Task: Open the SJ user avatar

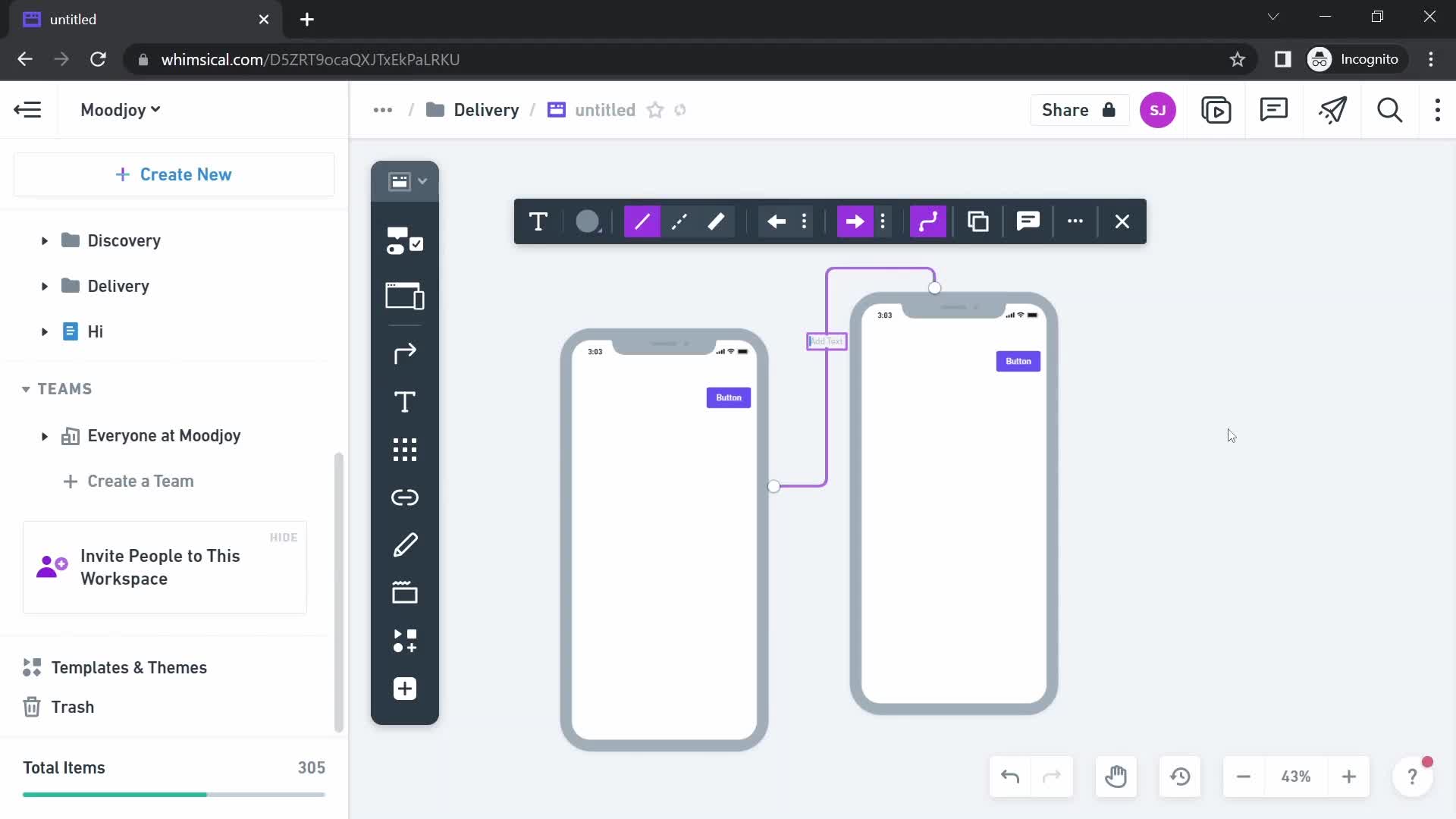Action: pyautogui.click(x=1157, y=110)
